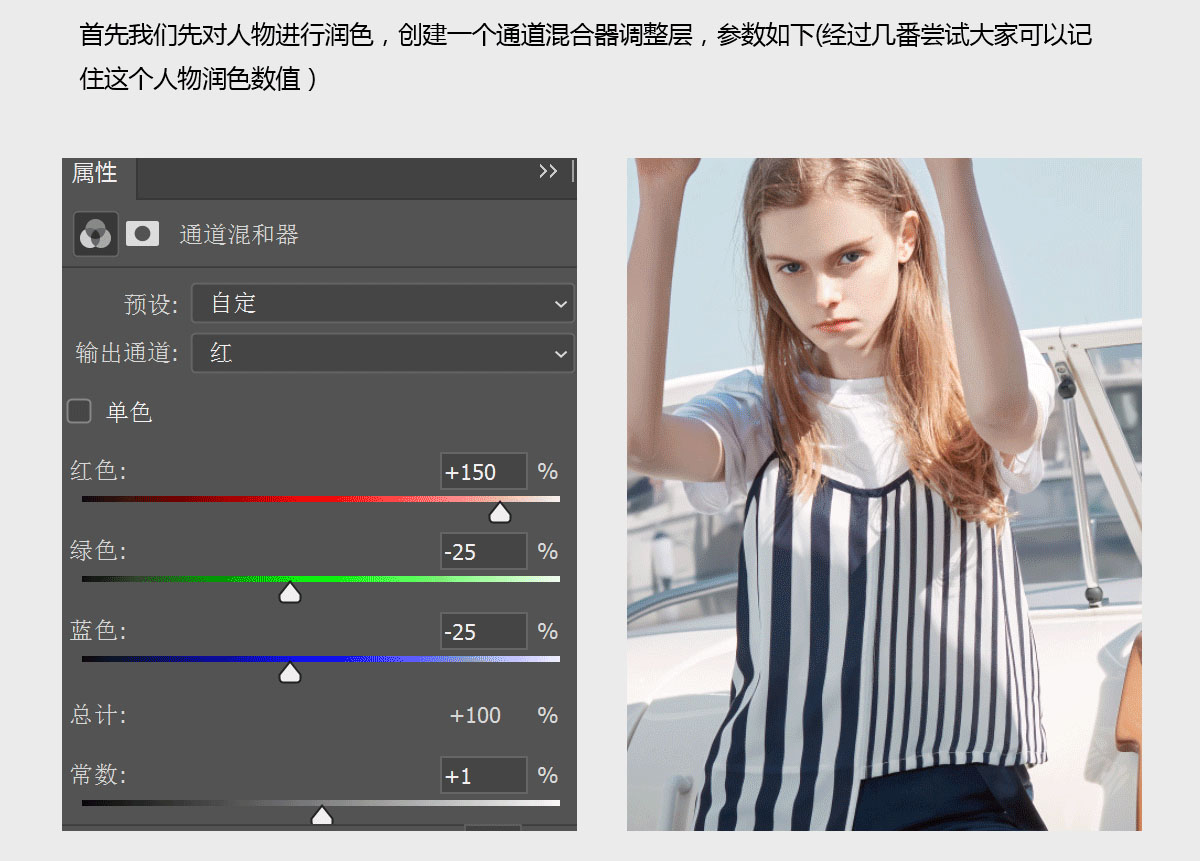Click the 绿色 value field -25
The image size is (1200, 861).
pyautogui.click(x=483, y=551)
